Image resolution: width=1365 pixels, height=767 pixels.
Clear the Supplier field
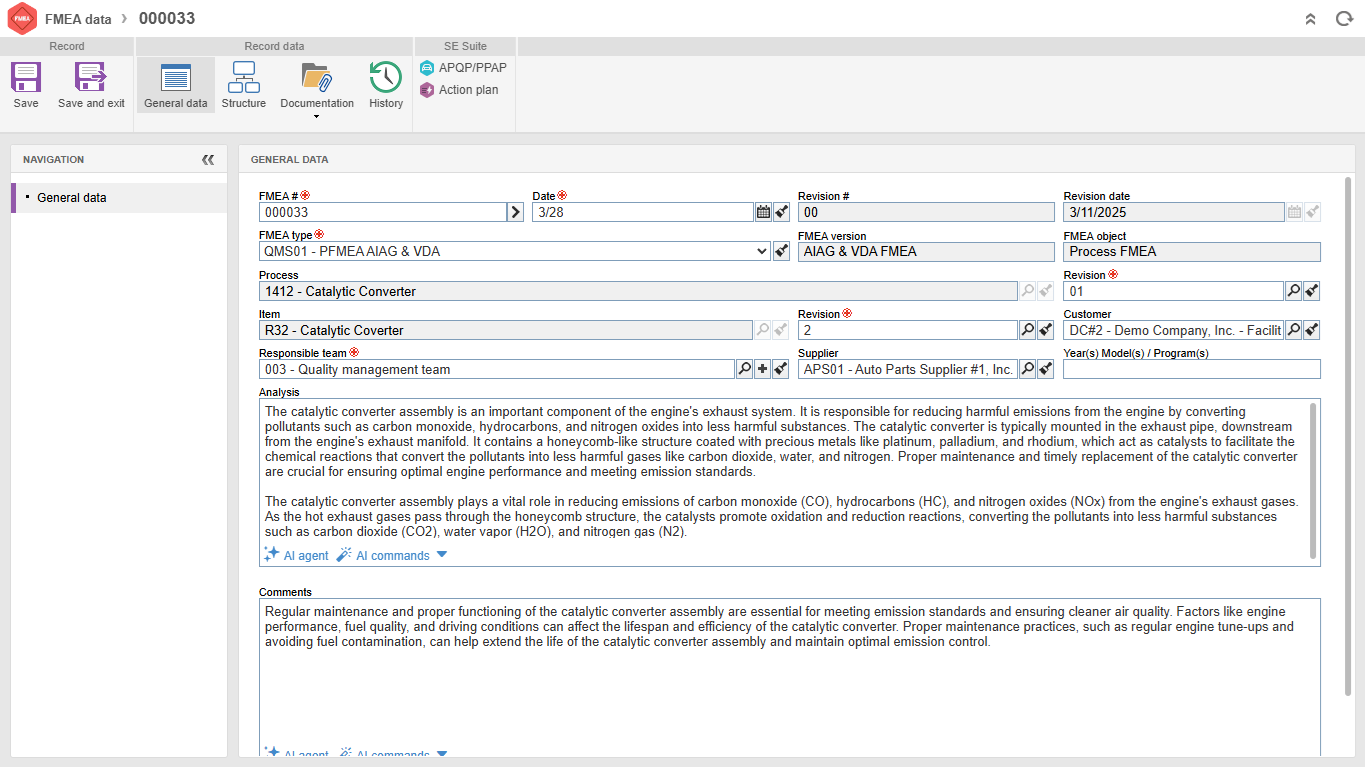(x=1046, y=369)
